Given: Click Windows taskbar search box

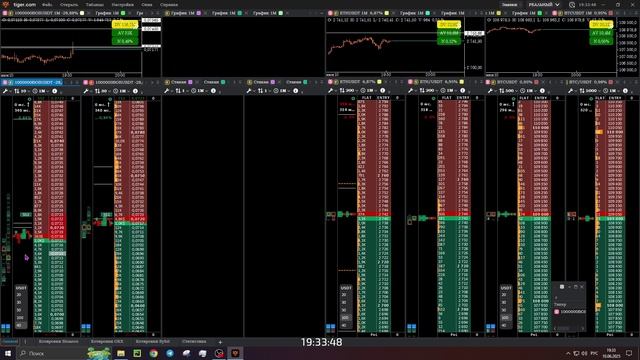Looking at the screenshot, I should coord(52,353).
